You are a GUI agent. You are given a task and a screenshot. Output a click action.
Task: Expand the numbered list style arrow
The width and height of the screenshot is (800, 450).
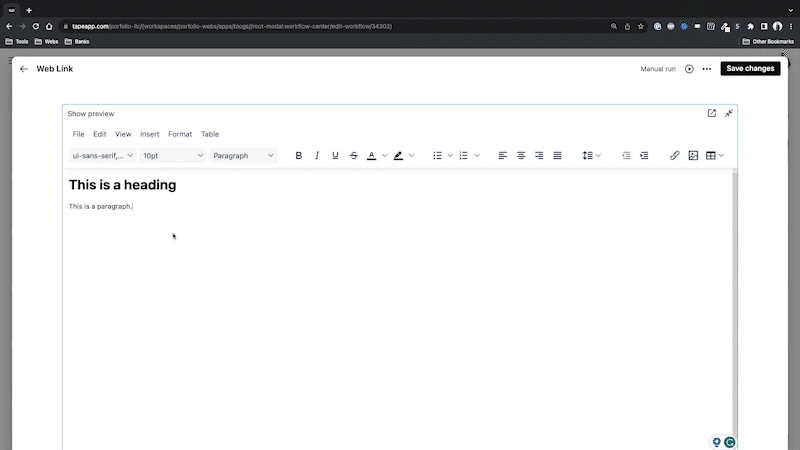[x=477, y=156]
